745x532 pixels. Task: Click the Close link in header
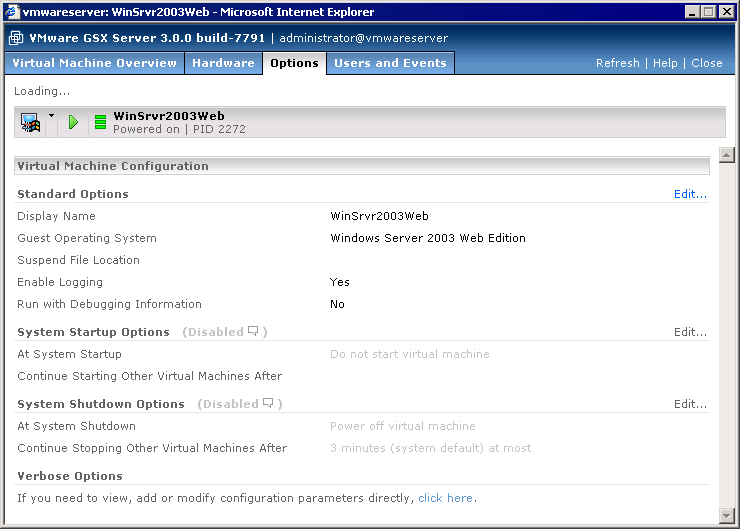(x=706, y=63)
